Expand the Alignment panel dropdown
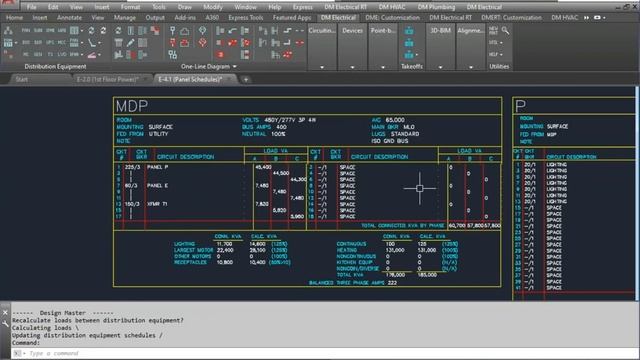The height and width of the screenshot is (360, 640). [x=471, y=67]
